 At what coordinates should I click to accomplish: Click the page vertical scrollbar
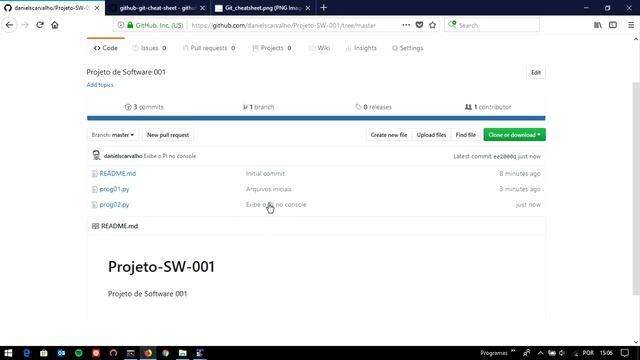(x=636, y=188)
